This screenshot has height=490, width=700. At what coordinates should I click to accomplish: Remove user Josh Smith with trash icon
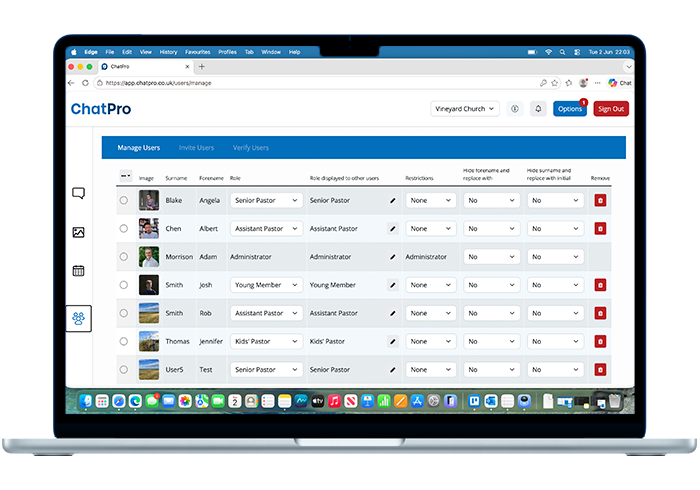[600, 285]
